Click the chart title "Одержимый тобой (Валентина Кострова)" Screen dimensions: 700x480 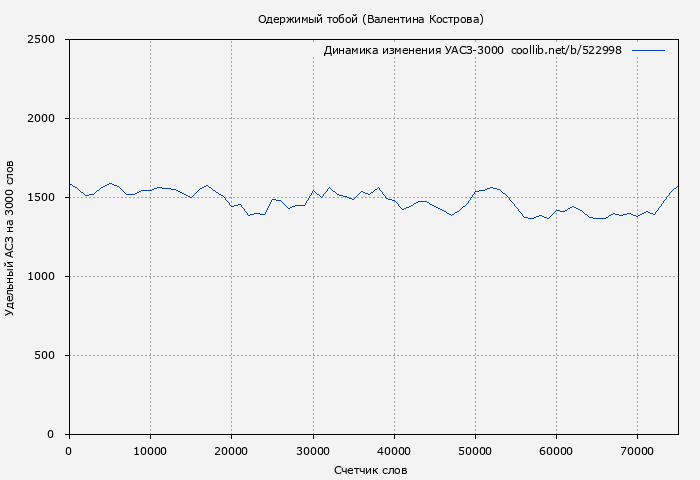(370, 19)
